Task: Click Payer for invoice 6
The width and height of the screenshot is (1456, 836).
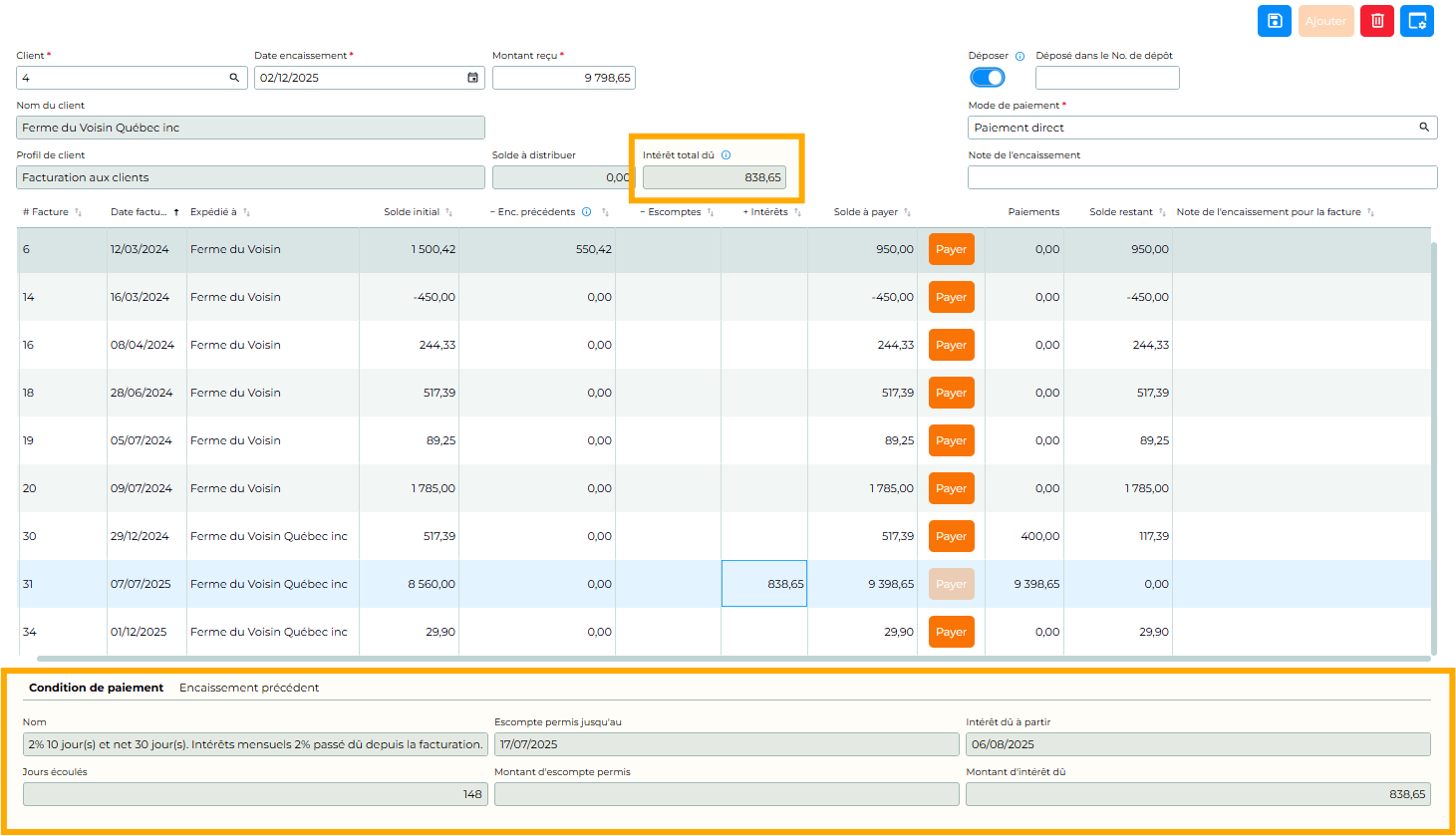Action: (x=951, y=249)
